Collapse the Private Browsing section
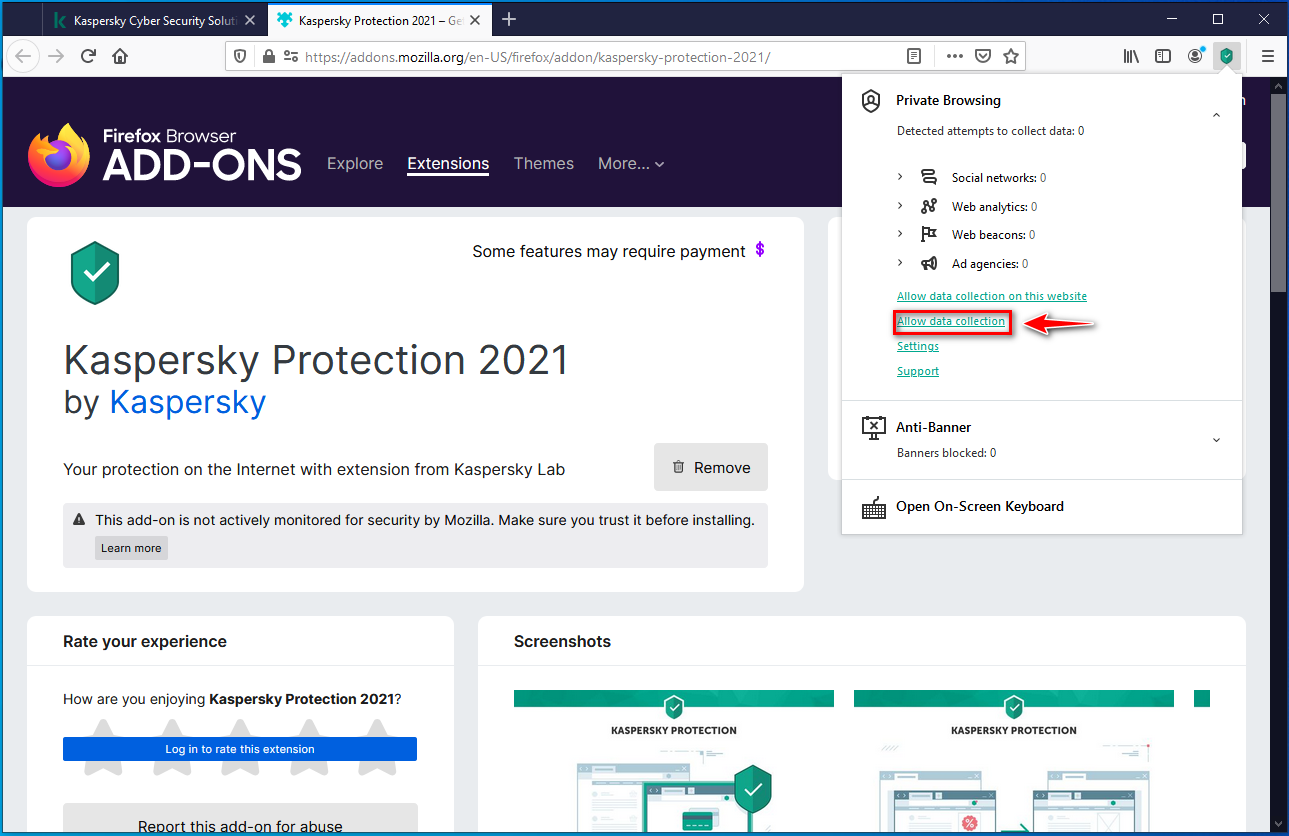This screenshot has height=836, width=1289. [x=1216, y=116]
